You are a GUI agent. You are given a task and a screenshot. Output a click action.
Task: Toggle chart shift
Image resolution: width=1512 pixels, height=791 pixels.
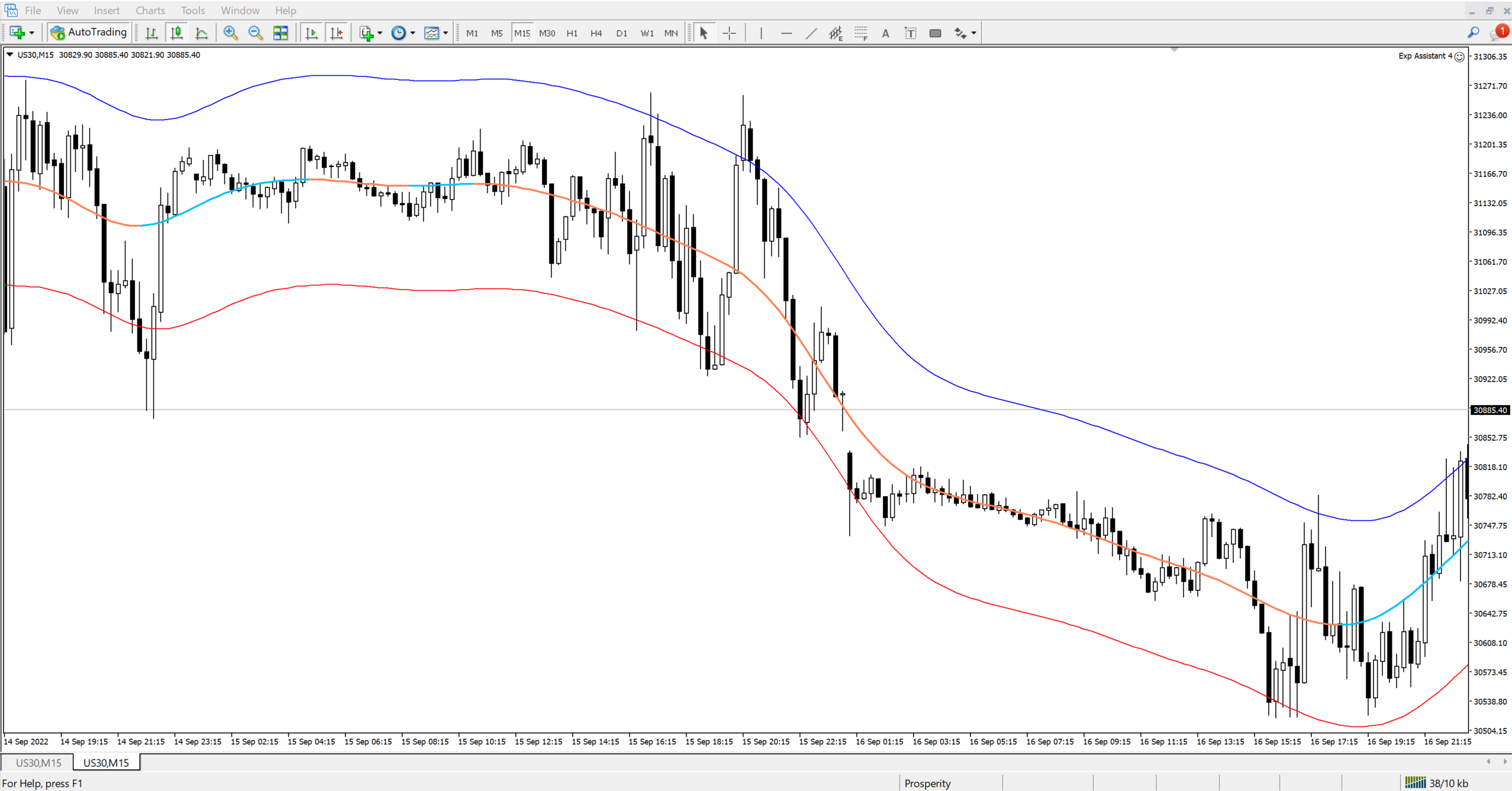coord(337,33)
